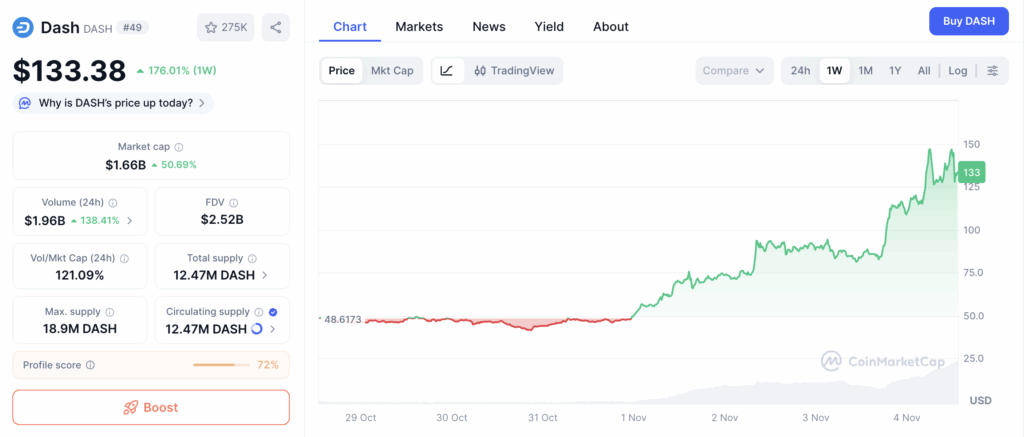The image size is (1024, 437).
Task: Click Why is DASH's price up today
Action: pyautogui.click(x=112, y=103)
